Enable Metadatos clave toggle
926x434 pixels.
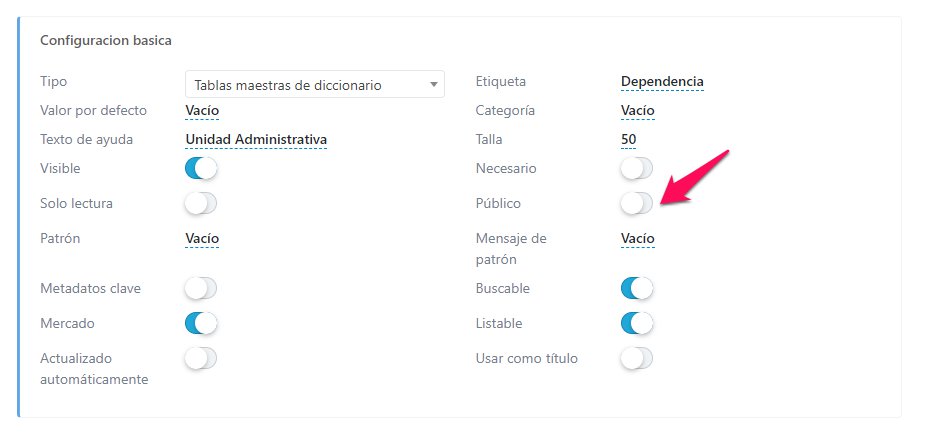[x=201, y=288]
